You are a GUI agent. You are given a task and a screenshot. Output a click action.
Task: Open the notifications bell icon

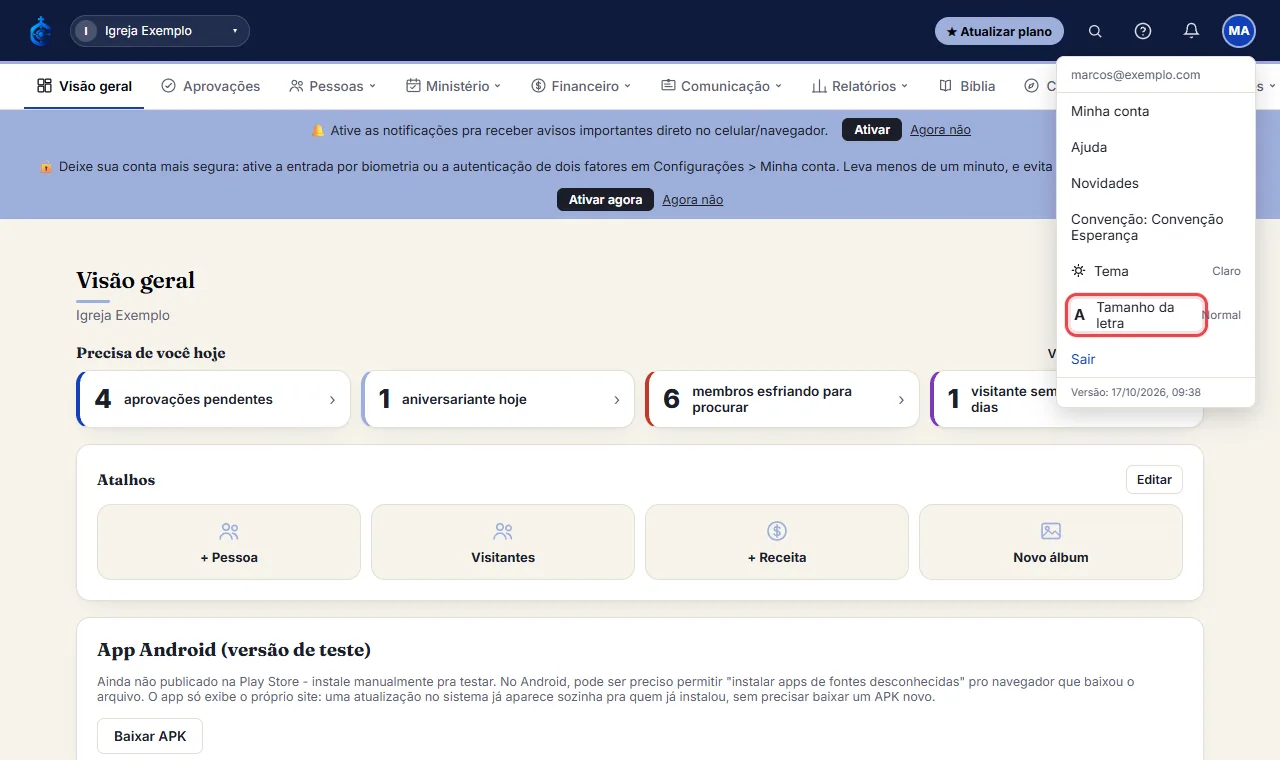[x=1191, y=31]
